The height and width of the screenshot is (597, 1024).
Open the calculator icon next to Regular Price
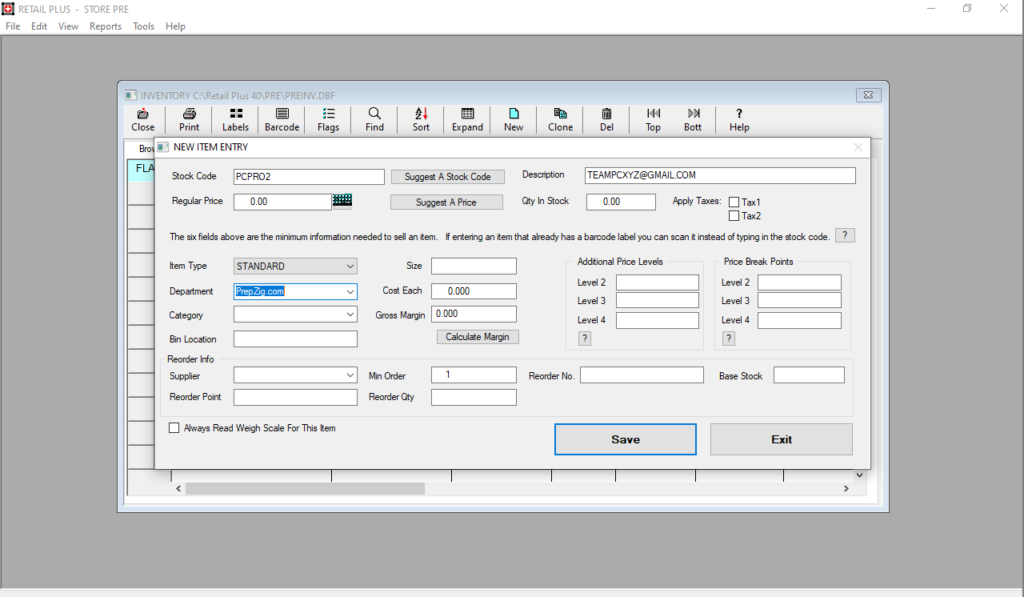[x=342, y=200]
